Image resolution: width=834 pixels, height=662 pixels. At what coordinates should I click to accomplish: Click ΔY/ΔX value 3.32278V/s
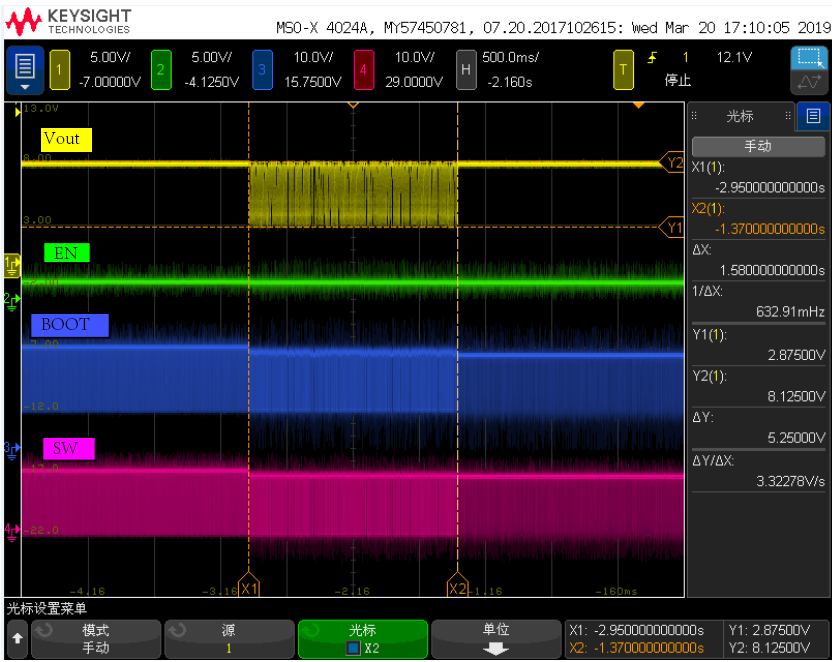coord(790,481)
